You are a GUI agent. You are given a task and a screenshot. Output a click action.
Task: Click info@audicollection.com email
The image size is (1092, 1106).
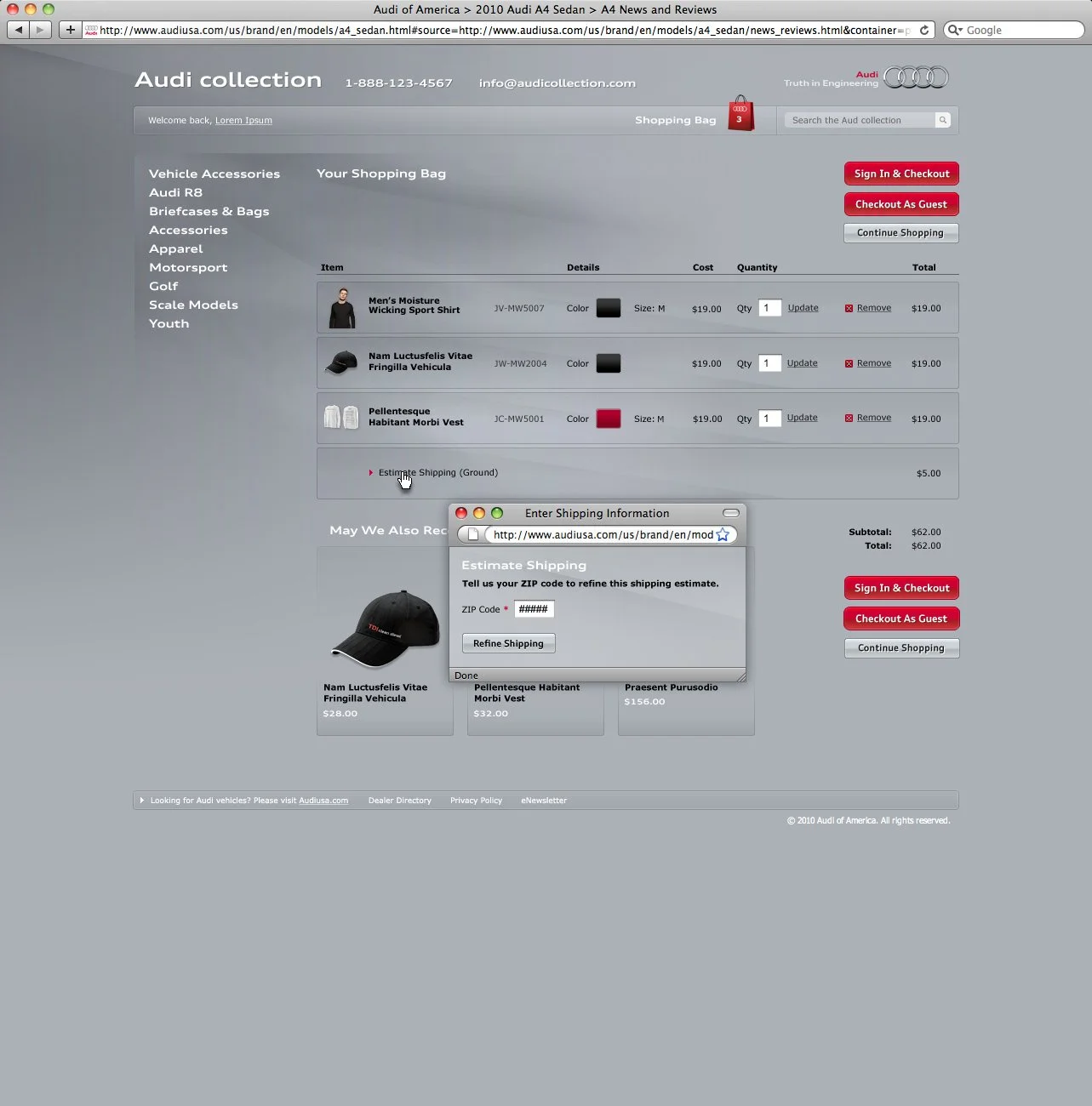(x=557, y=83)
